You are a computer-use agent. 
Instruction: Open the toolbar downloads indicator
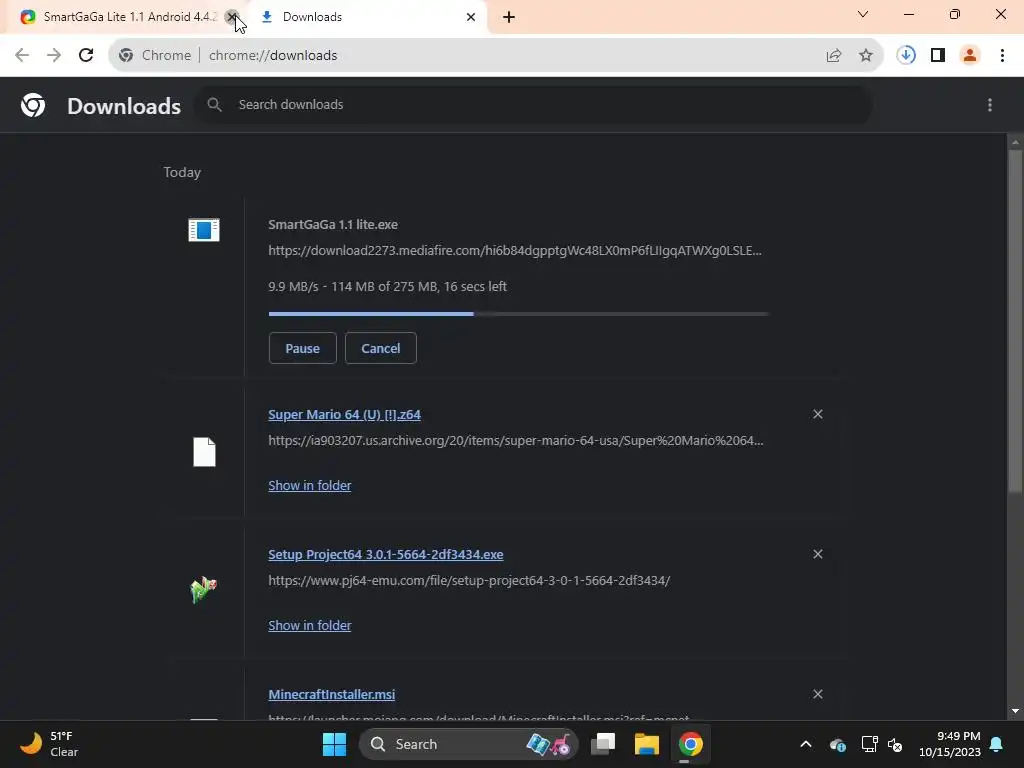[906, 56]
